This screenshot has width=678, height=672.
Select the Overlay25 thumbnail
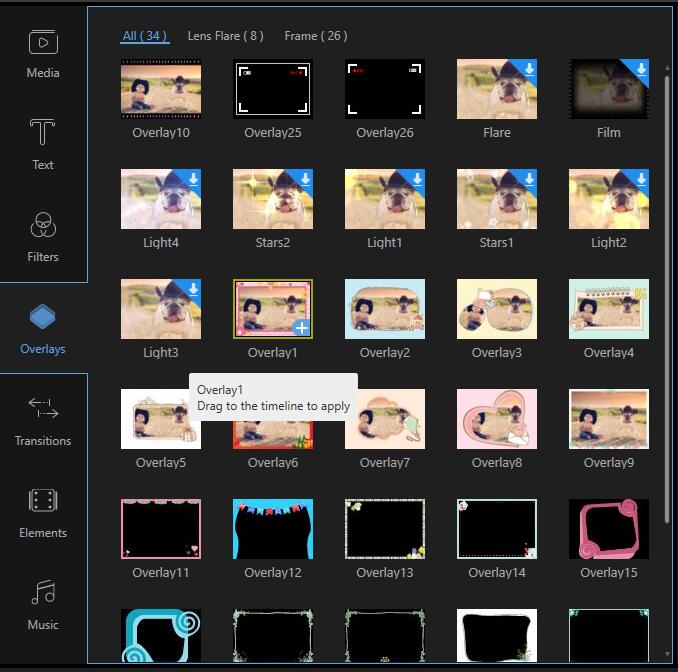click(x=273, y=89)
